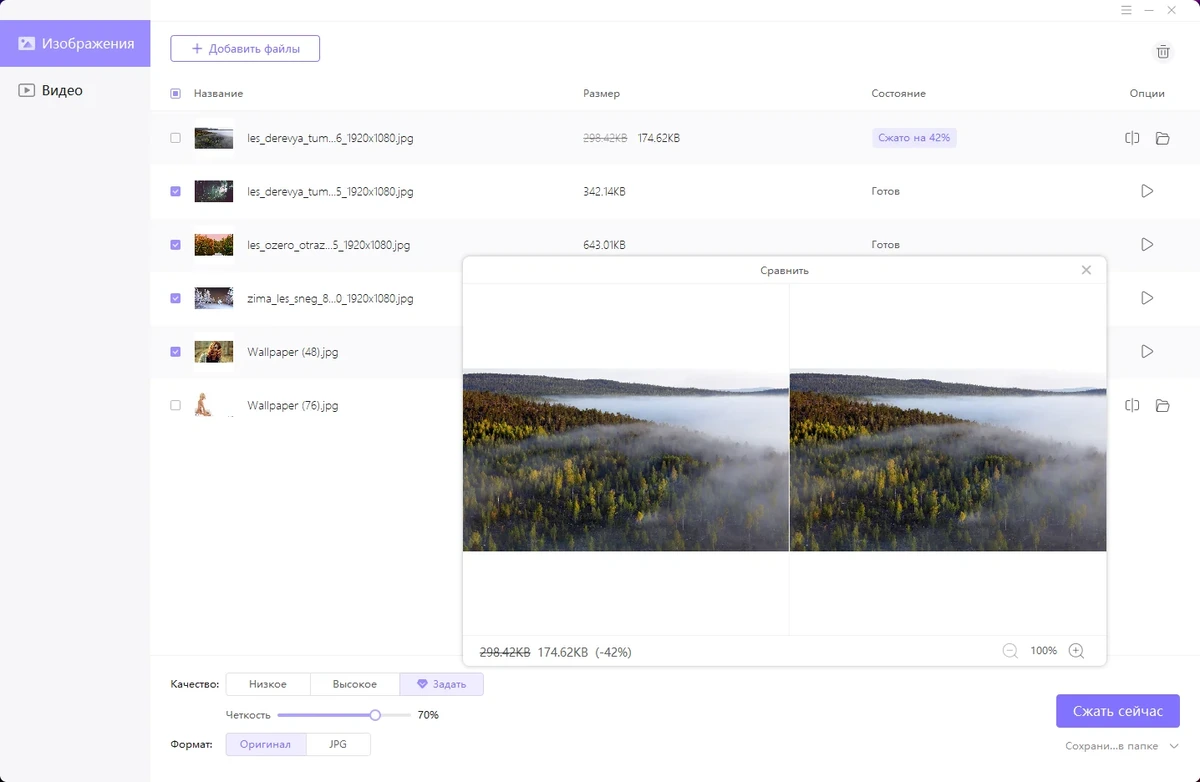
Task: Click thumbnail of les_derevya_tum...6 image
Action: point(214,138)
